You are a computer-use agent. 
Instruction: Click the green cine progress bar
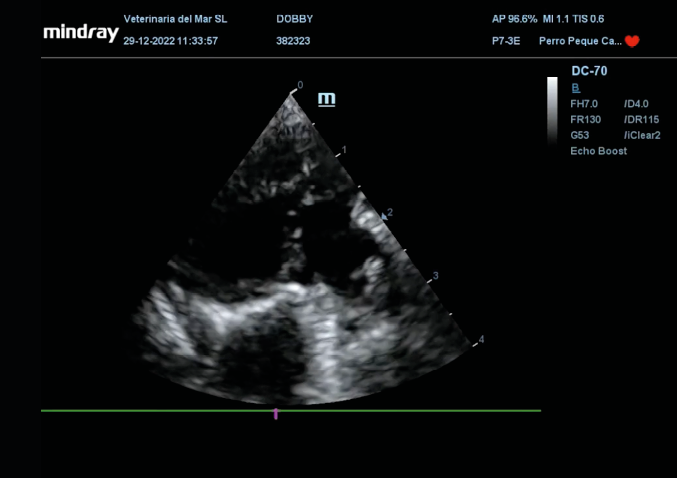[291, 411]
